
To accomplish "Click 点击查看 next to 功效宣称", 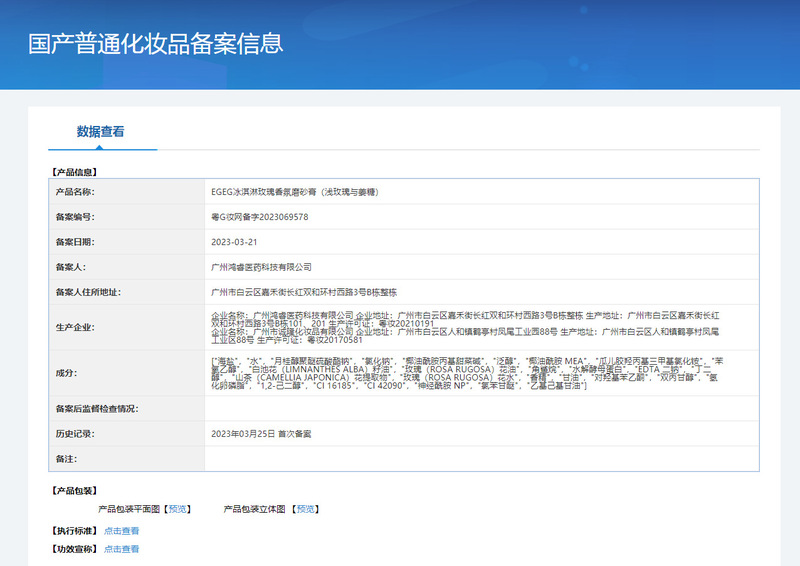I will click(x=121, y=549).
